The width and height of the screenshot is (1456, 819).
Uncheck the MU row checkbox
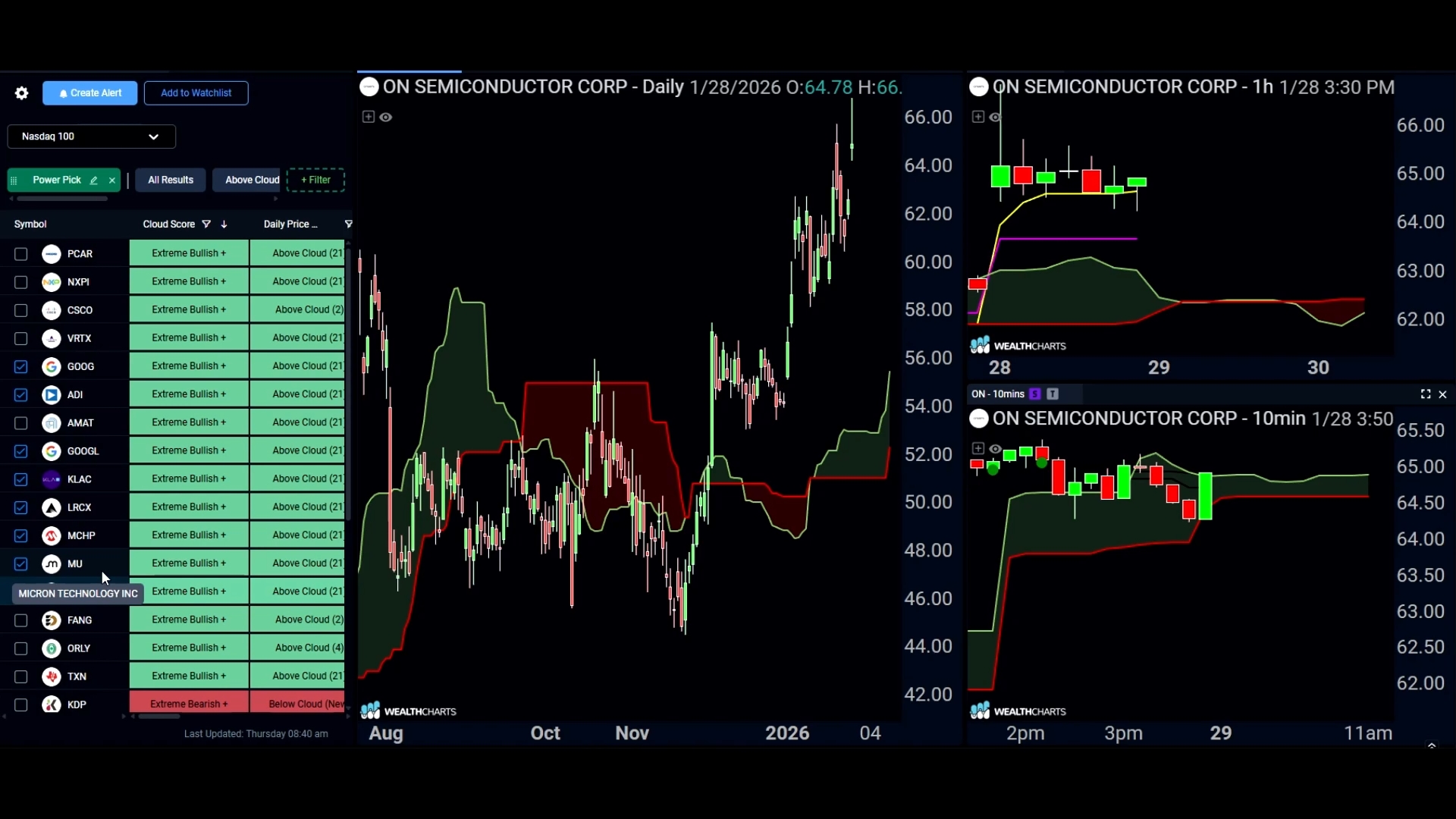(x=20, y=564)
